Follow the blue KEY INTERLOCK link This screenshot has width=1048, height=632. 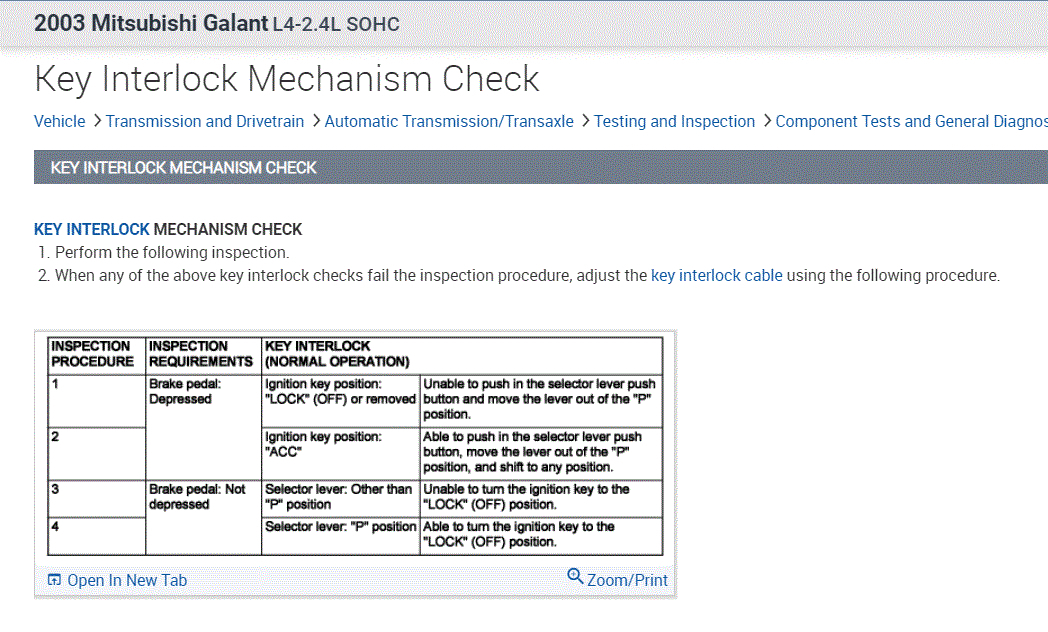pyautogui.click(x=91, y=229)
